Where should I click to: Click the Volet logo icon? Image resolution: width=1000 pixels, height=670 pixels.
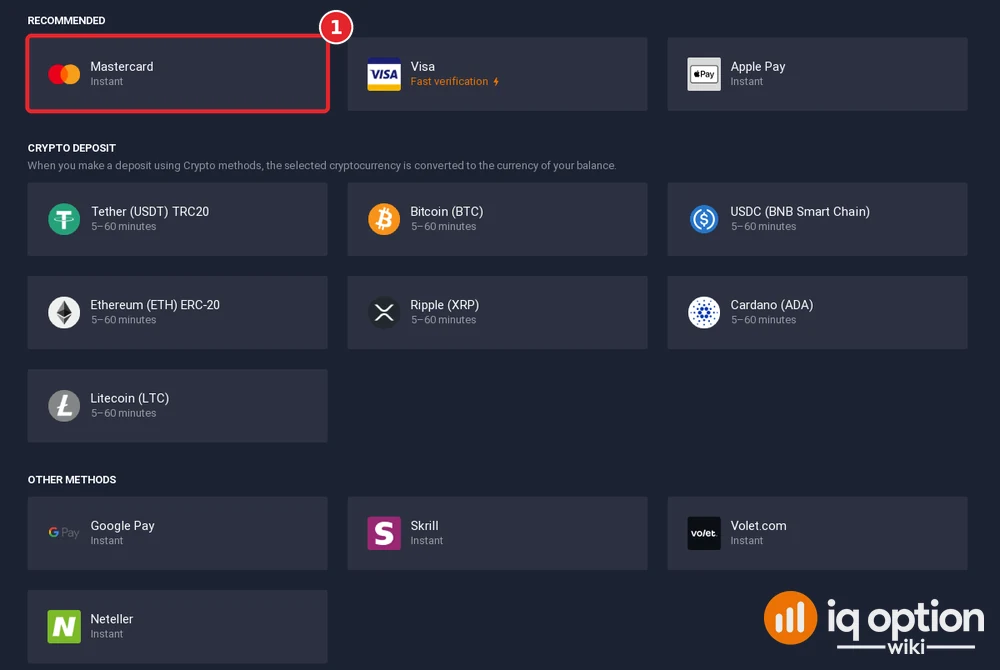coord(704,533)
